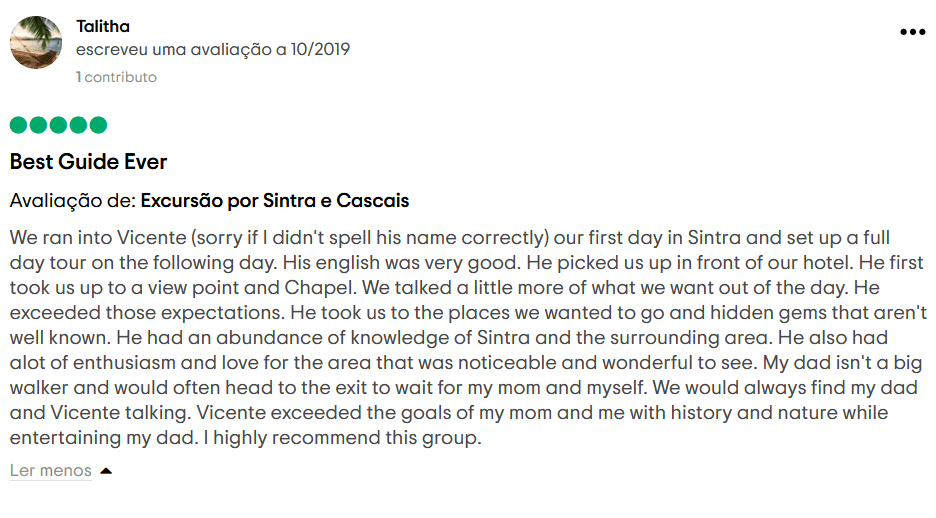936x518 pixels.
Task: Click the up arrow beside Ler menos
Action: 106,471
